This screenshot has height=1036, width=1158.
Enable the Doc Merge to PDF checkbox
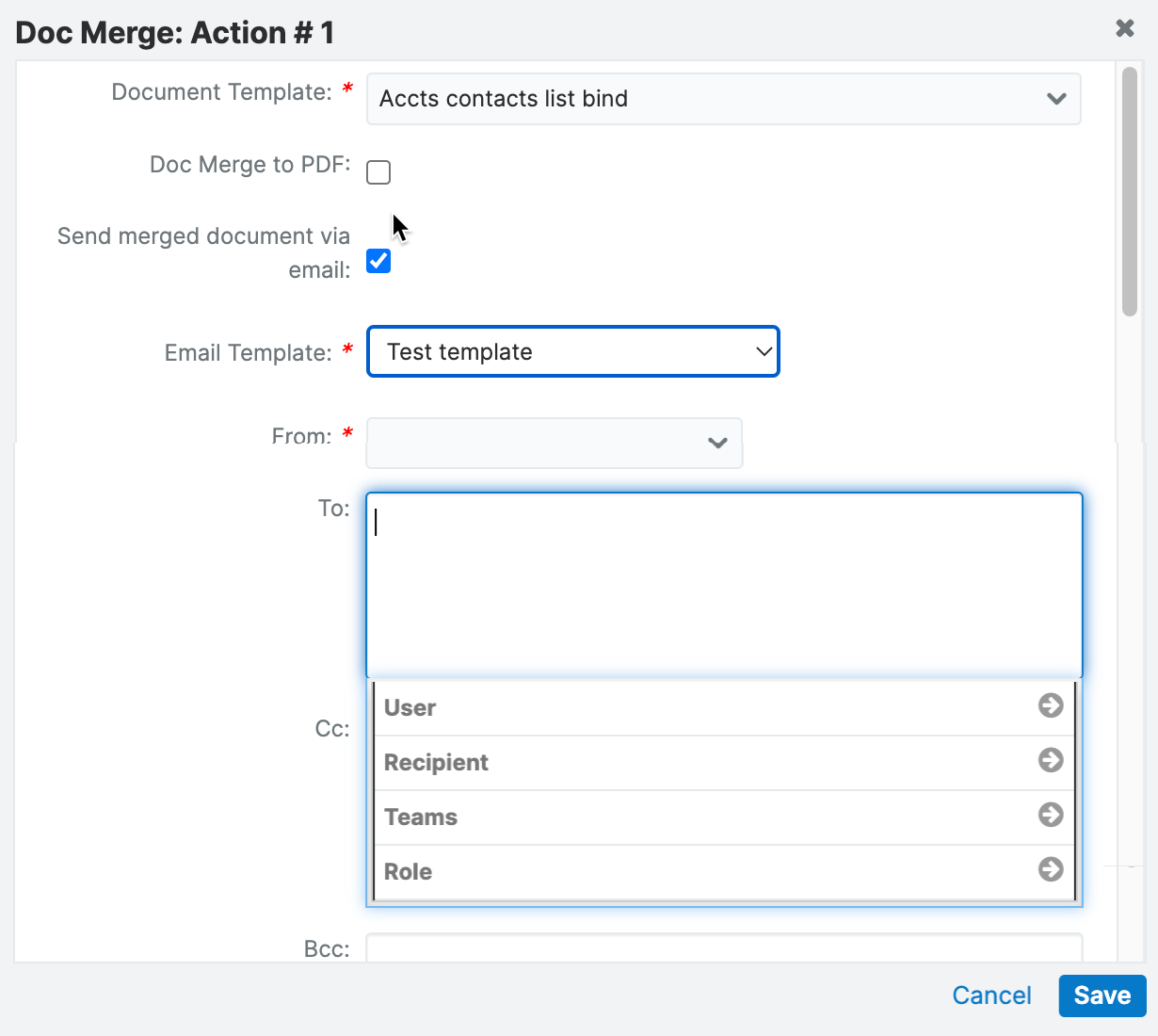tap(378, 172)
